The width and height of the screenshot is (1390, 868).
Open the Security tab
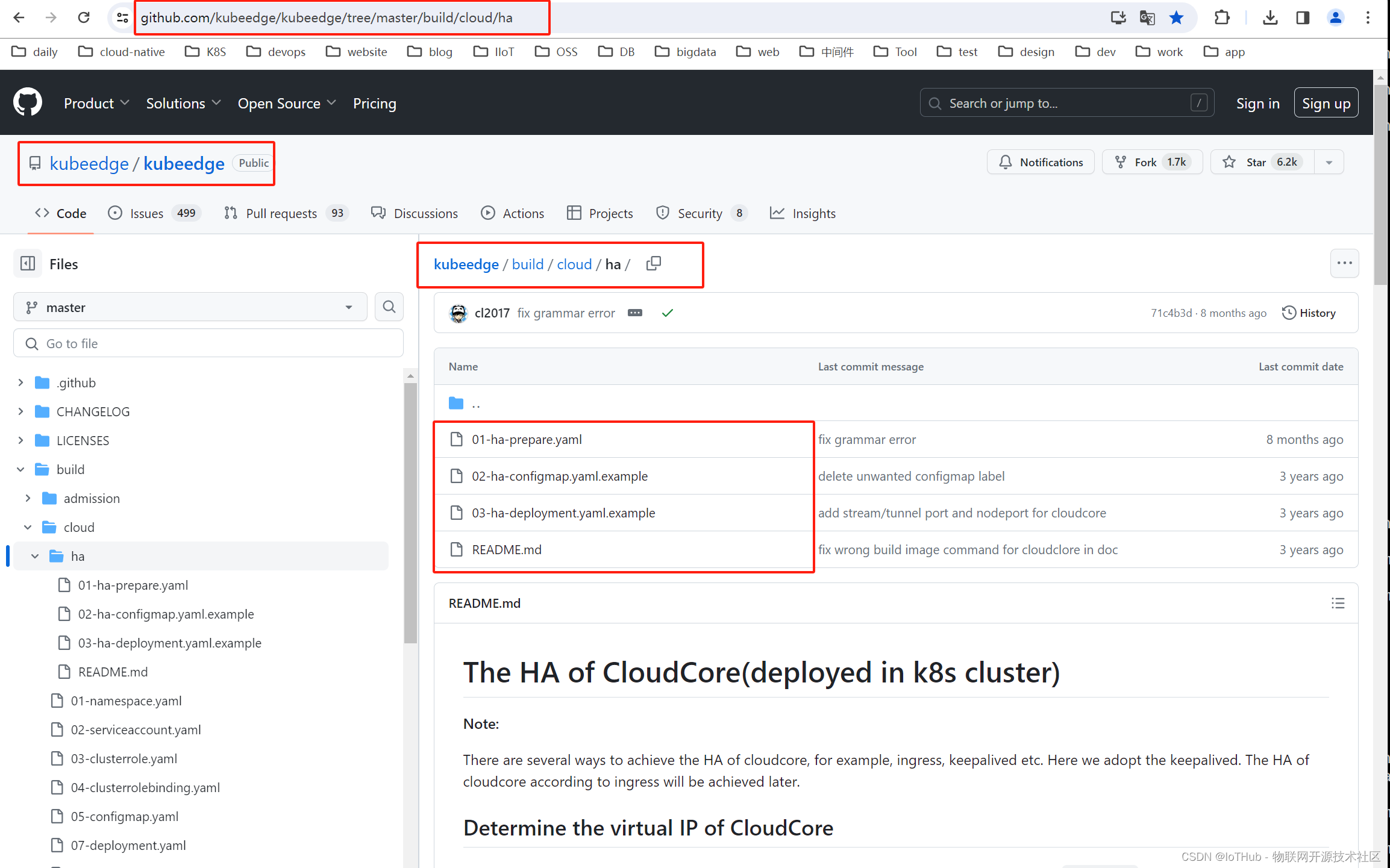(701, 213)
